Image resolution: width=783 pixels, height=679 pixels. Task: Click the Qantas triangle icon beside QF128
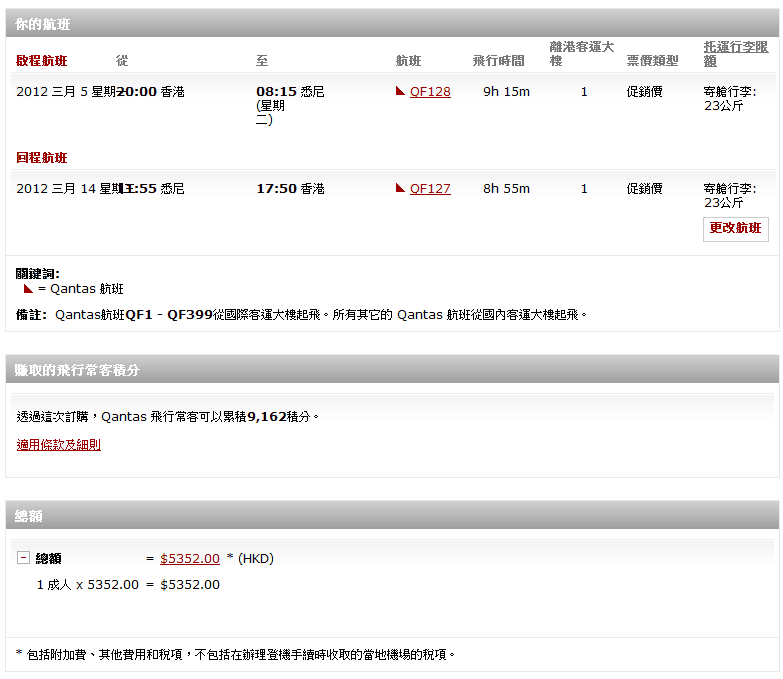400,91
